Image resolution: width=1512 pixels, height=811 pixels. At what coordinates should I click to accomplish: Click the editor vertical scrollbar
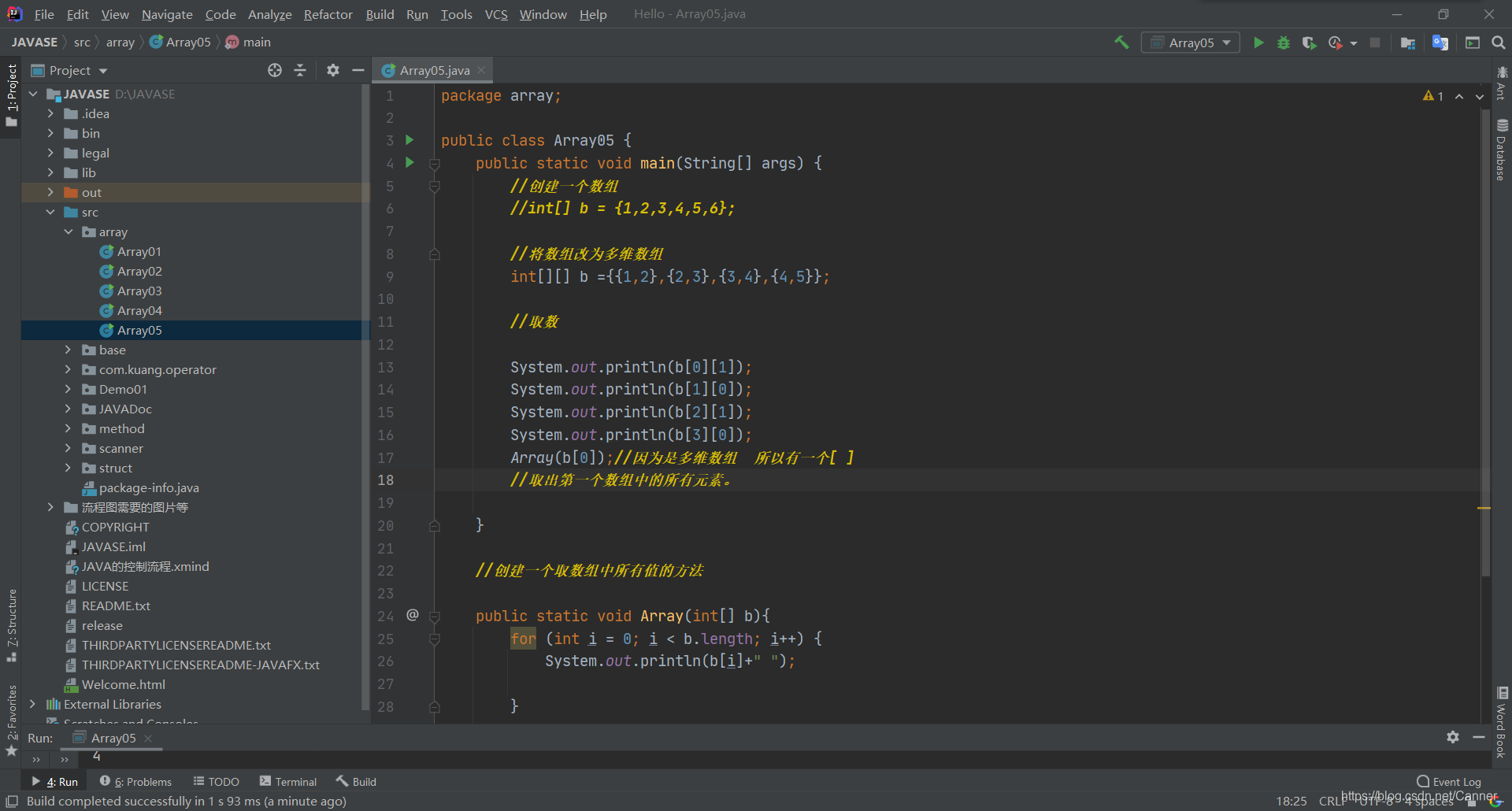(1485, 343)
